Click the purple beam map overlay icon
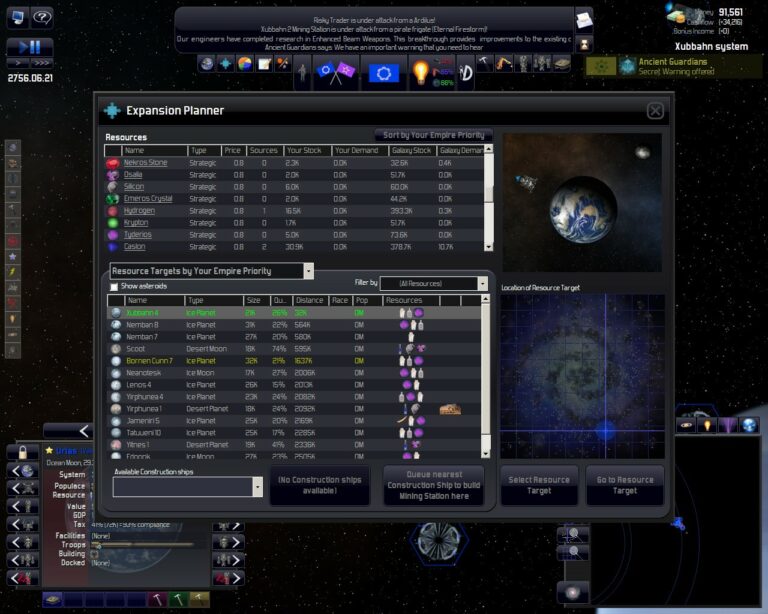 [x=728, y=425]
